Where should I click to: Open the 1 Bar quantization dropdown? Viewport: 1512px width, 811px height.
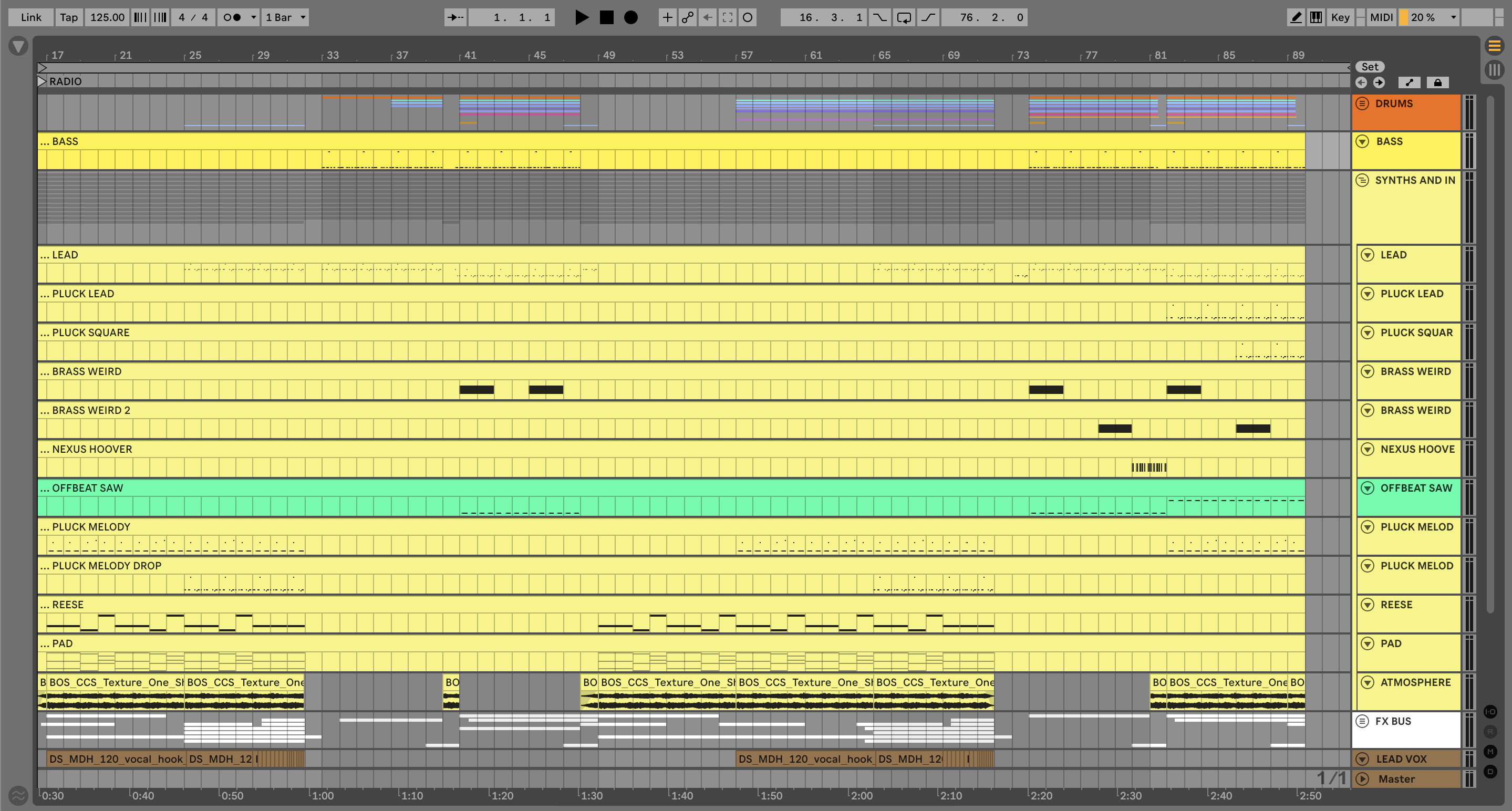click(285, 17)
